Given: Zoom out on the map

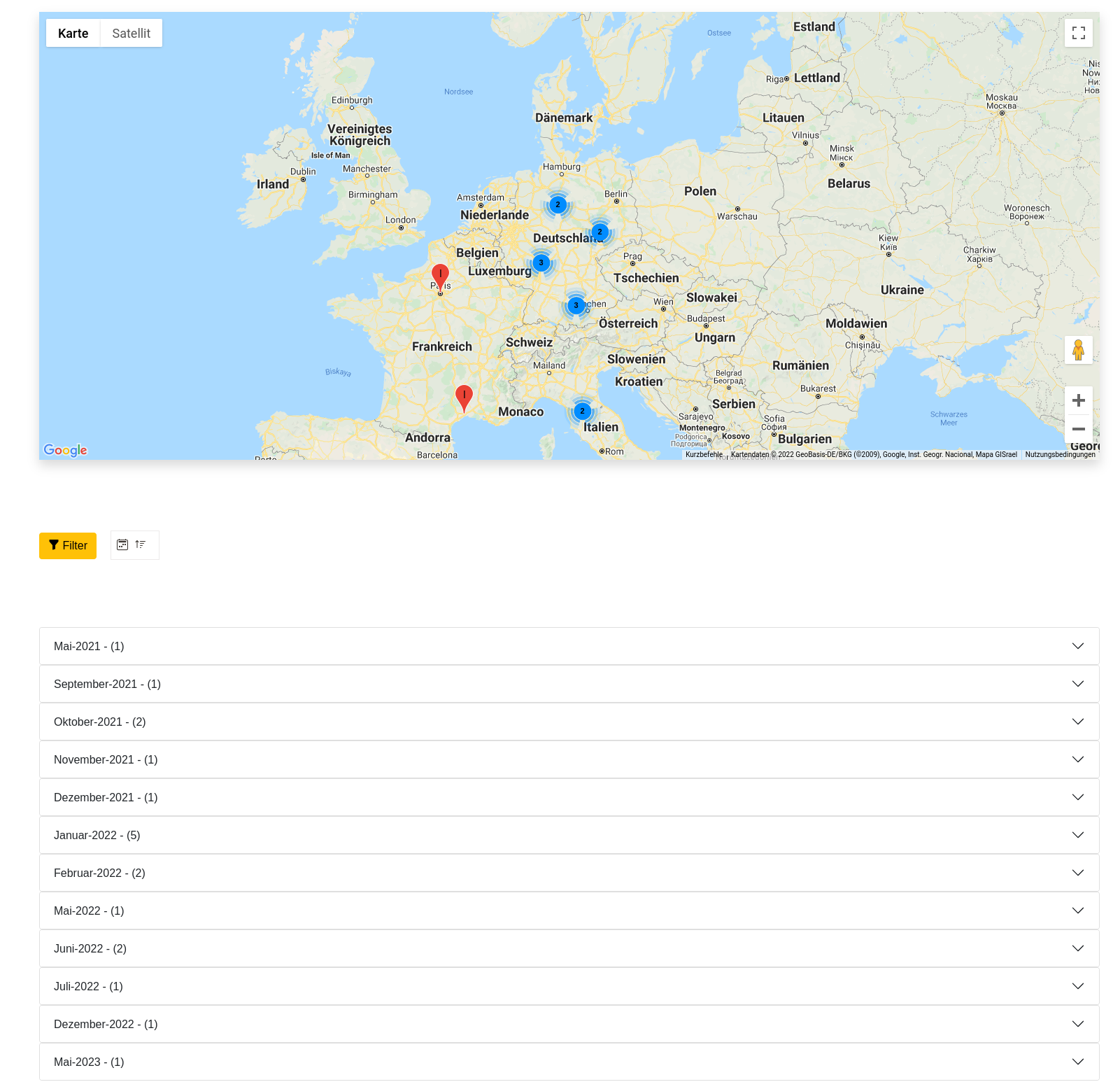Looking at the screenshot, I should 1078,429.
